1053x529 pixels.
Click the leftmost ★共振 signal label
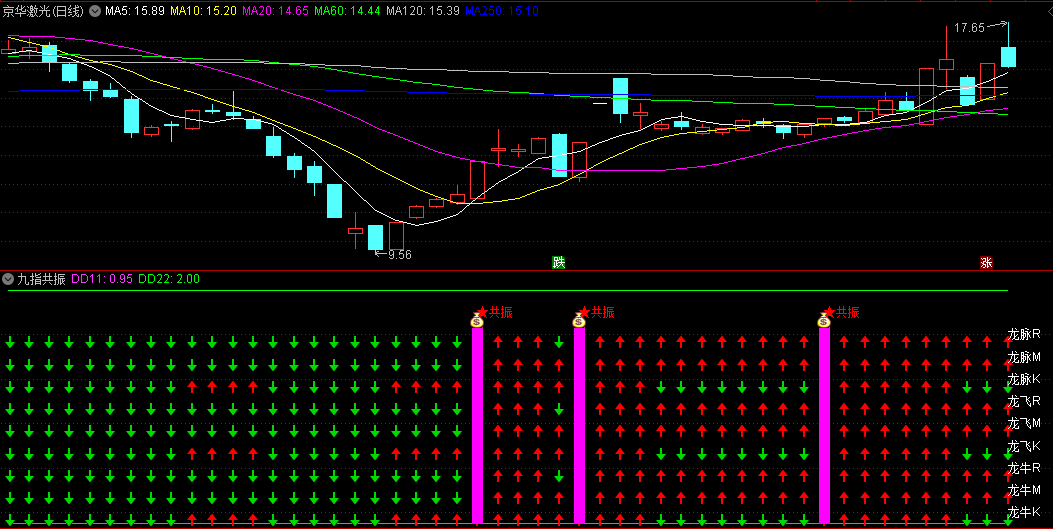click(x=495, y=312)
